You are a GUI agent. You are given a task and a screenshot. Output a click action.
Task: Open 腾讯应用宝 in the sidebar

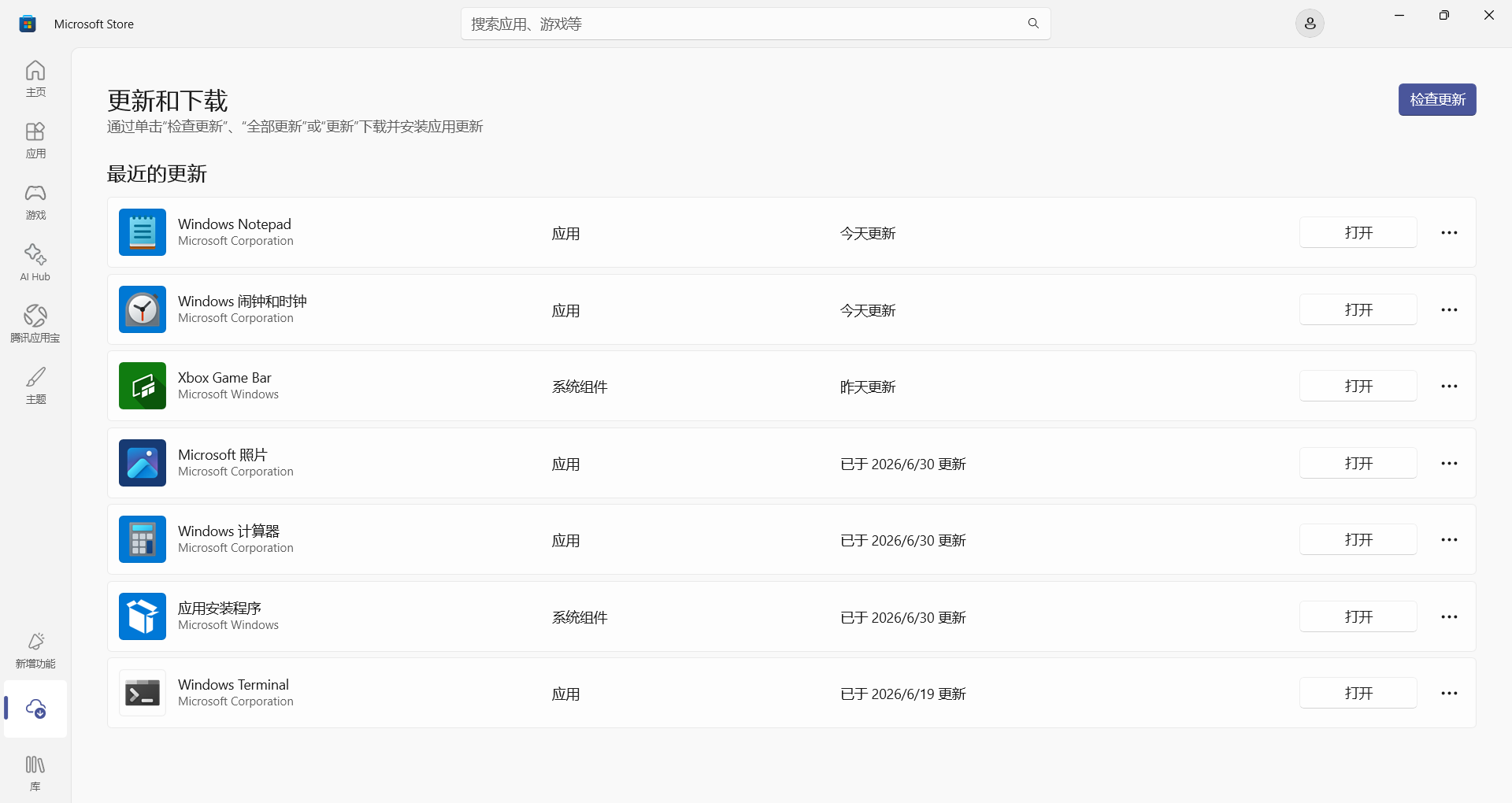35,324
